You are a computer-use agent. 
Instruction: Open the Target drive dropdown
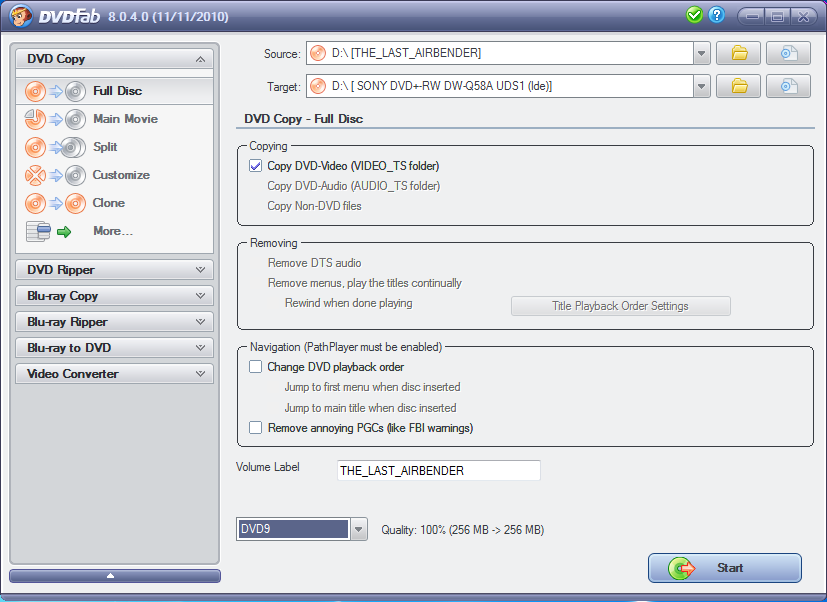coord(701,86)
